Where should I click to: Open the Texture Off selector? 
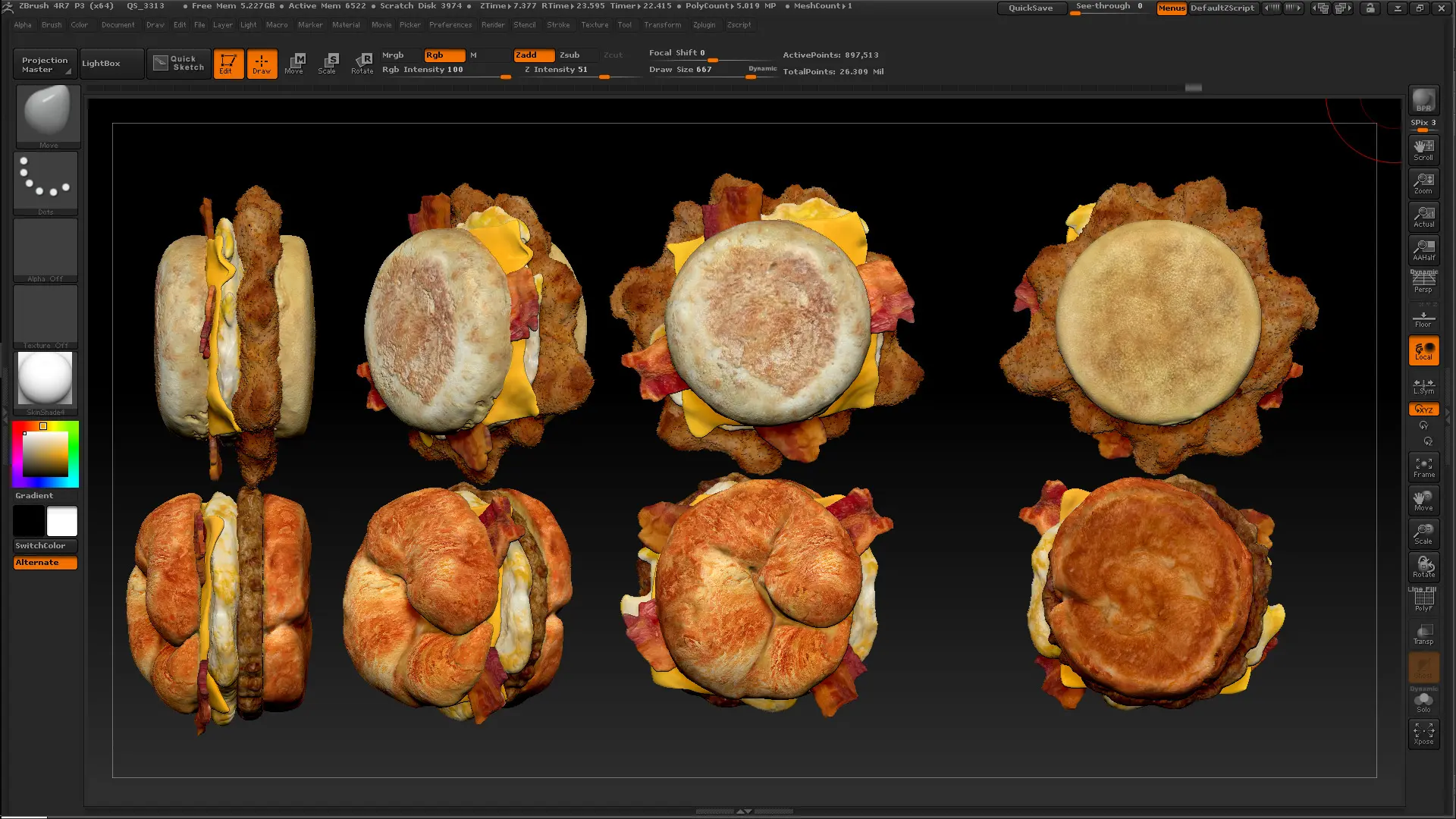click(45, 316)
